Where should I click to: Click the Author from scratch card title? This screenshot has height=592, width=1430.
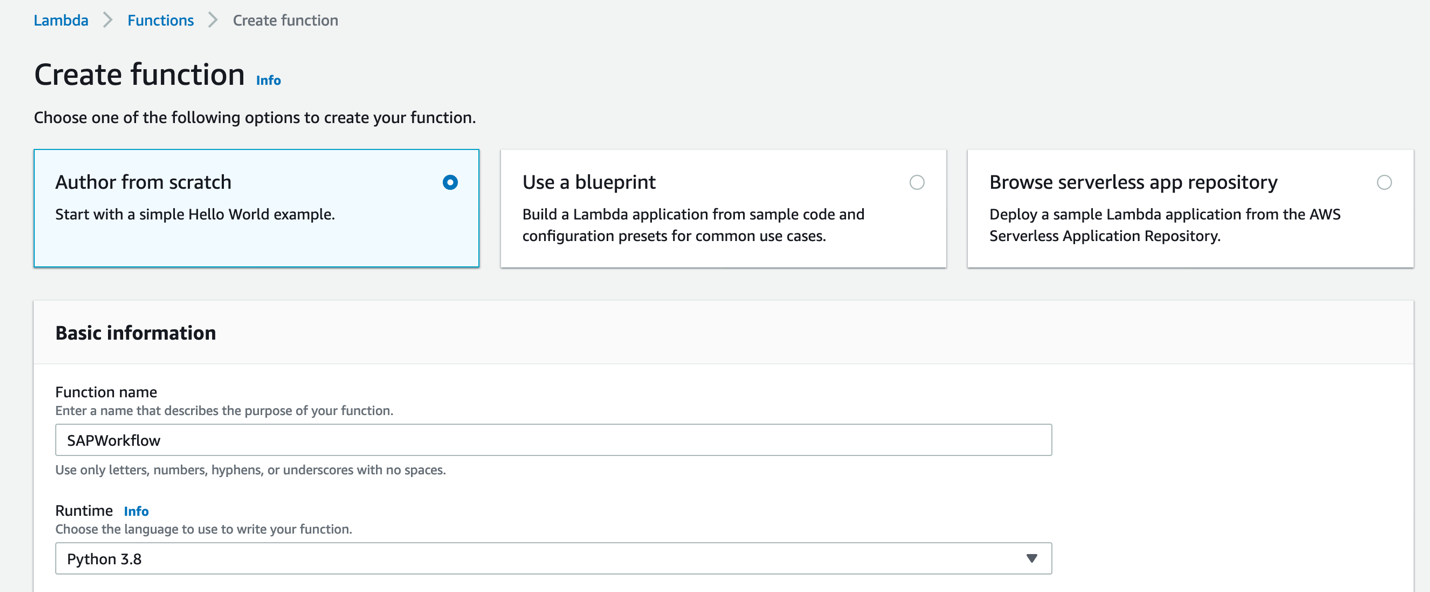(143, 182)
